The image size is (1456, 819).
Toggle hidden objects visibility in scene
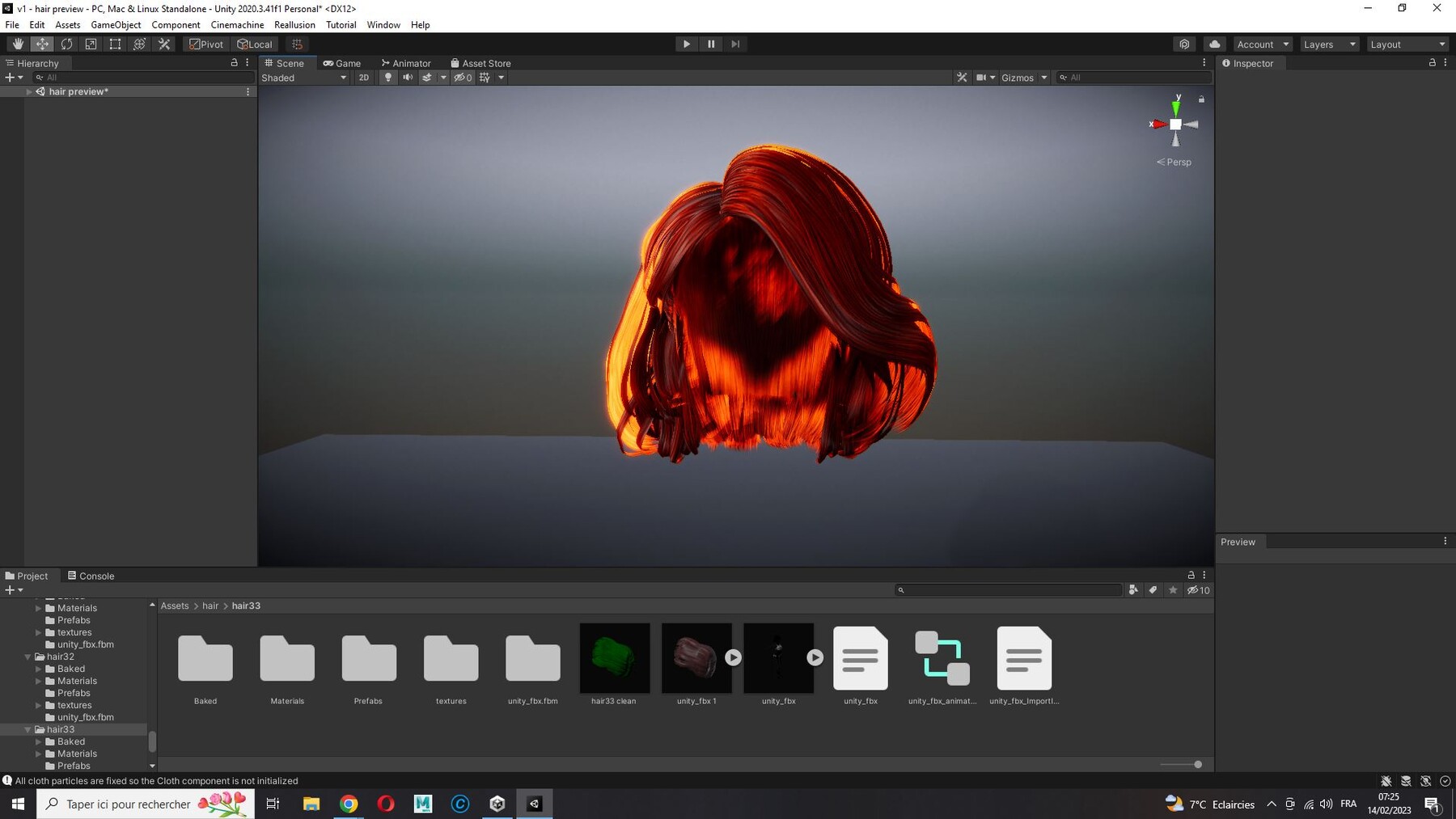point(463,78)
